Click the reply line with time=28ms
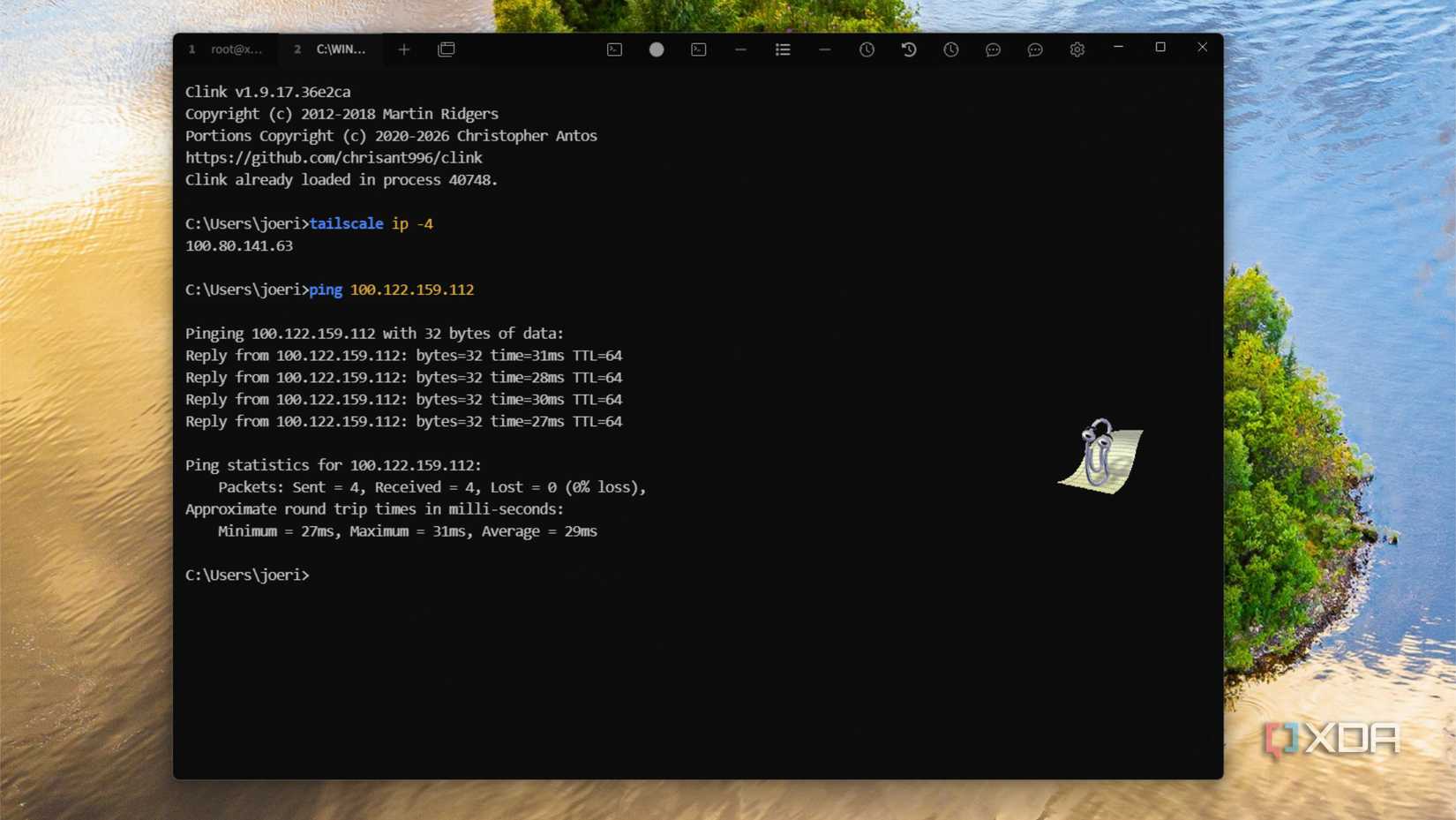The width and height of the screenshot is (1456, 820). click(403, 377)
